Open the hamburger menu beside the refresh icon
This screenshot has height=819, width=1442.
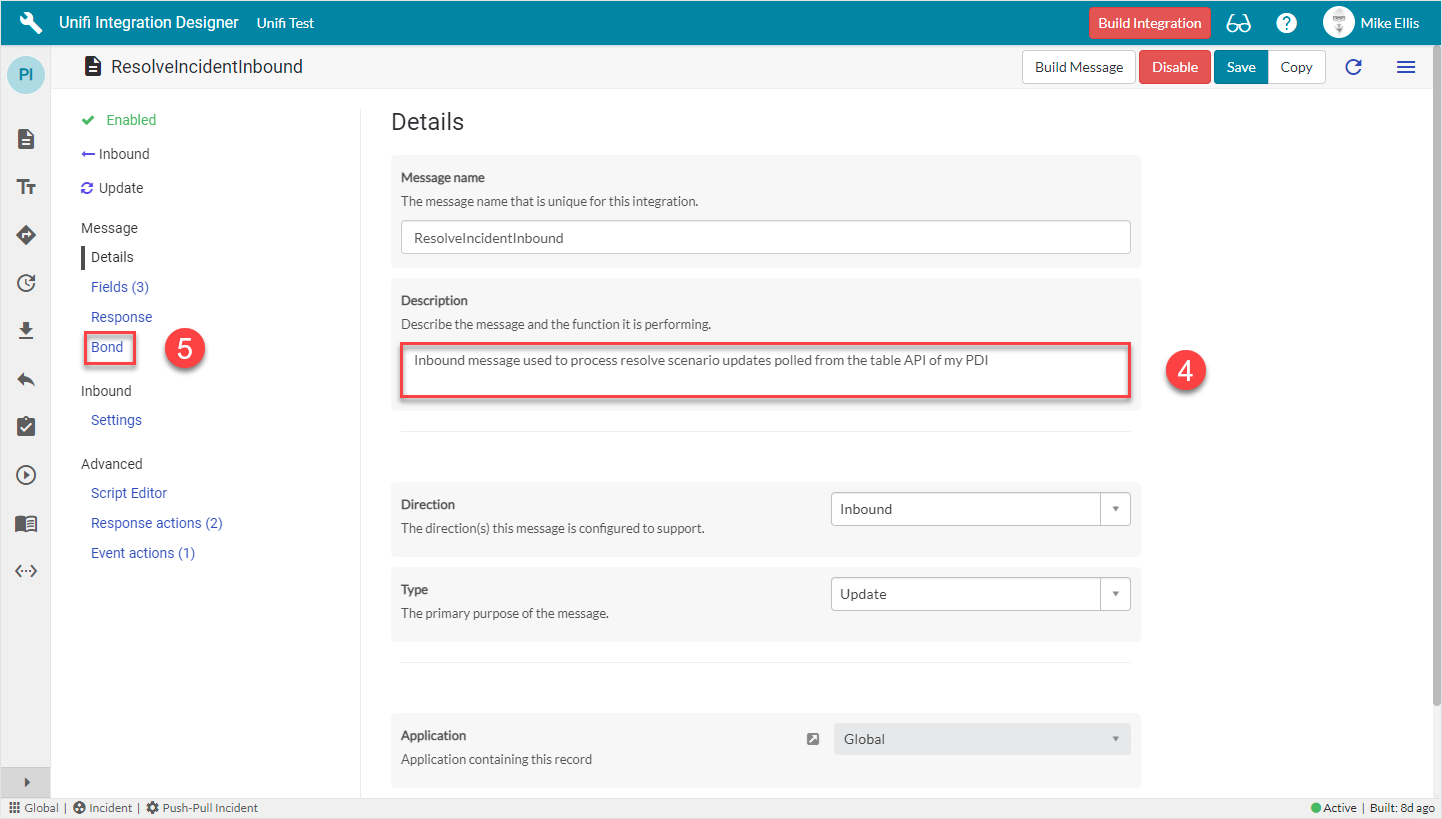point(1406,66)
